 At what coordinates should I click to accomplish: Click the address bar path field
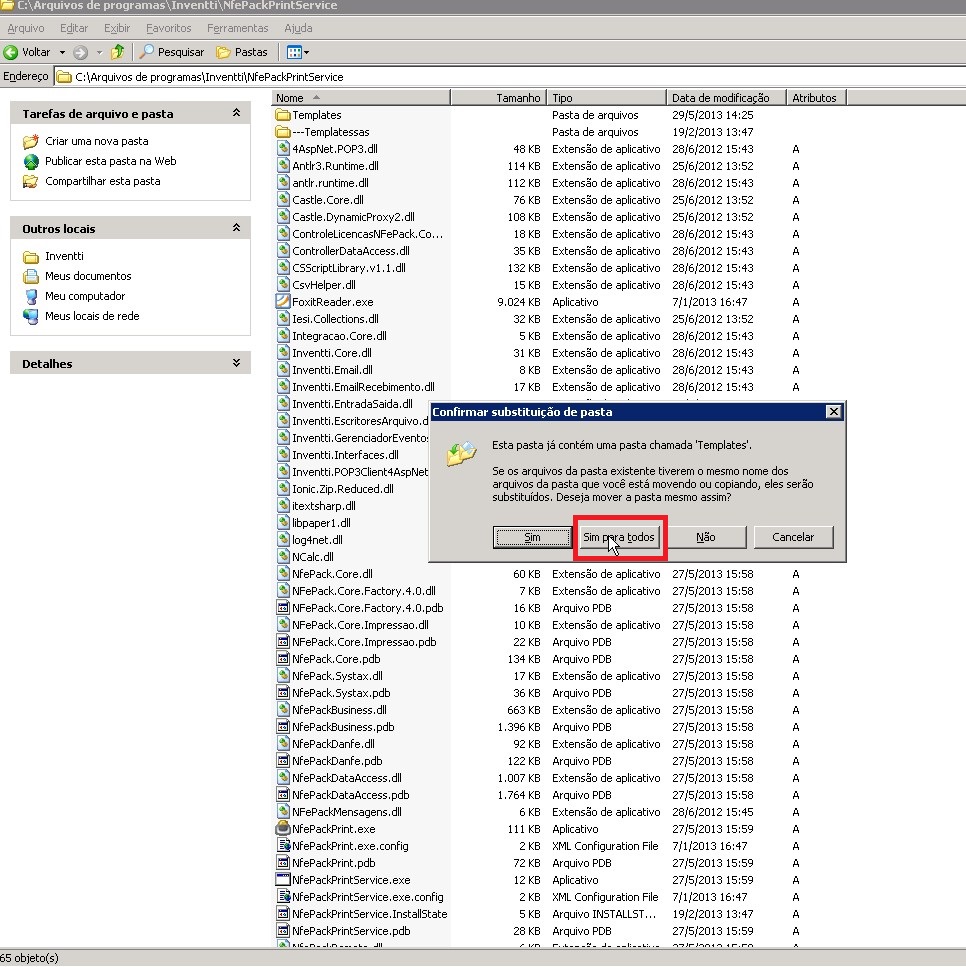[x=500, y=77]
